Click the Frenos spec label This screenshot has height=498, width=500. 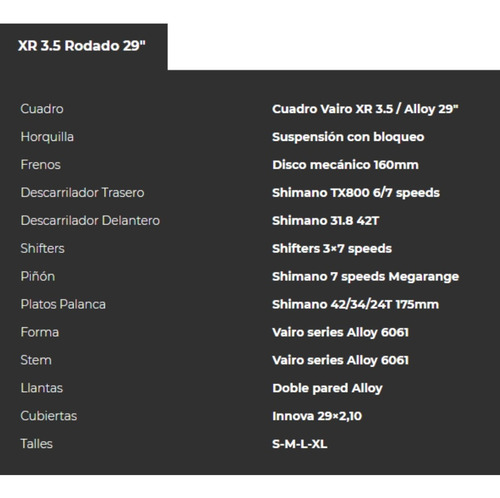[x=41, y=165]
